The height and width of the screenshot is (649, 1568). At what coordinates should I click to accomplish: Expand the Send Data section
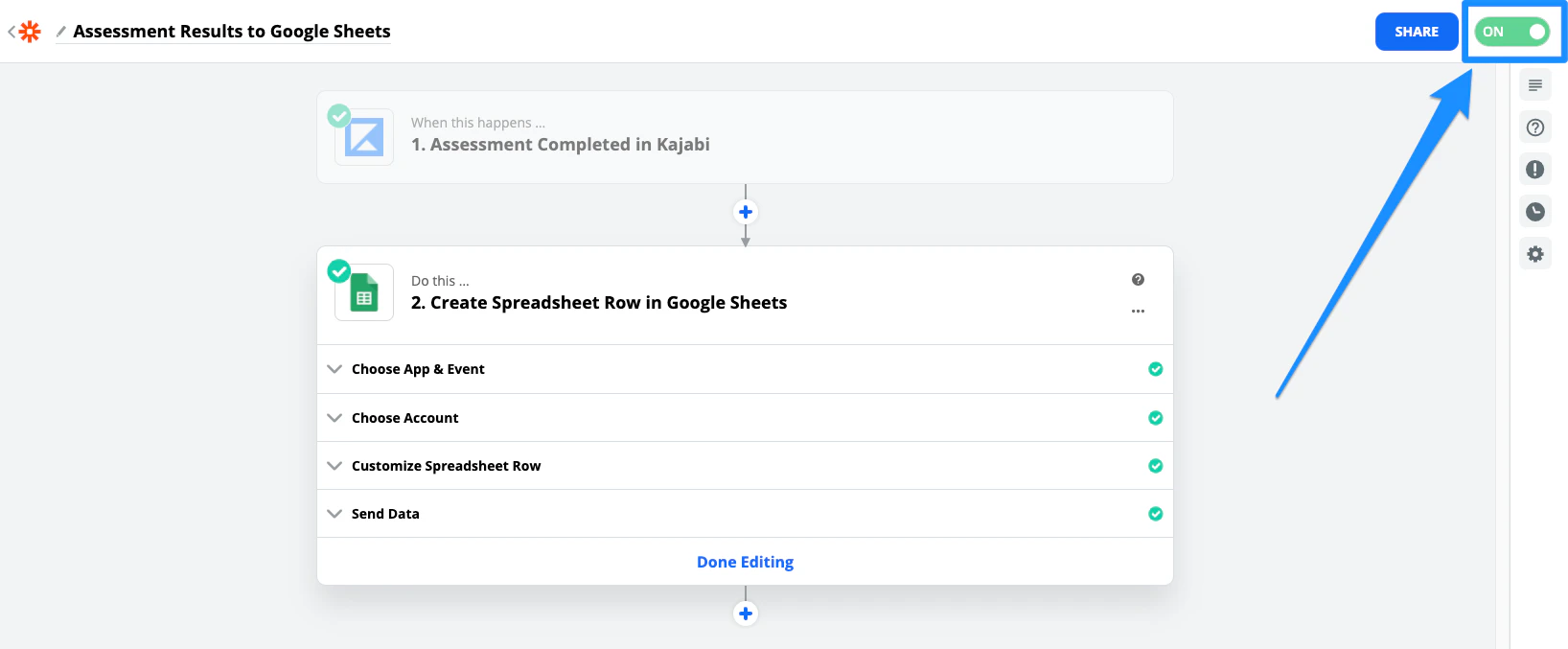(385, 514)
